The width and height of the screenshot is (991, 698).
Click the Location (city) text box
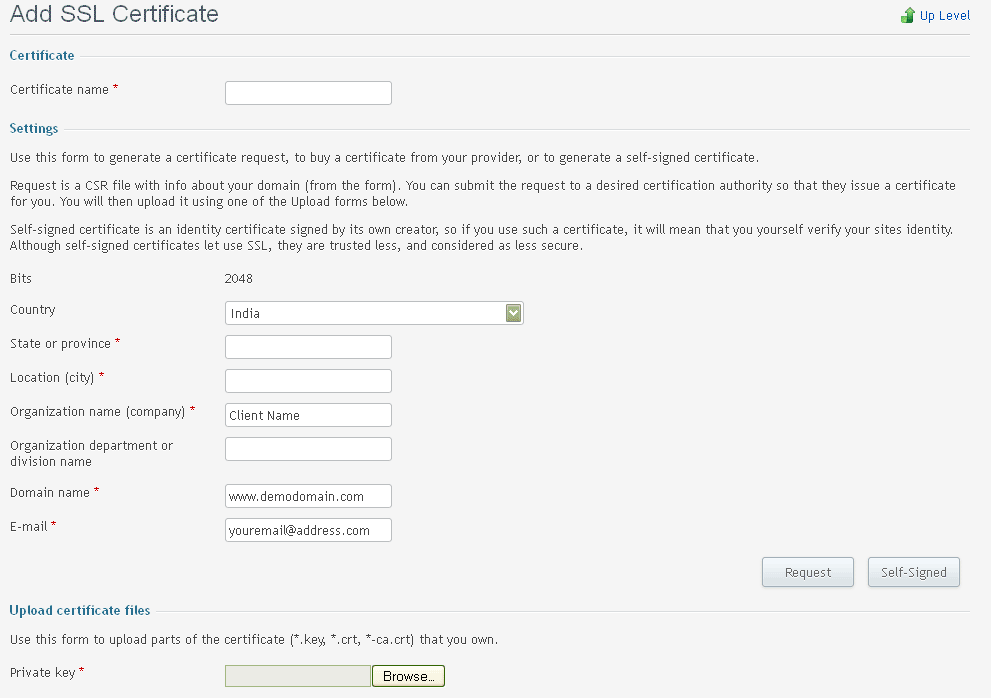pos(308,381)
